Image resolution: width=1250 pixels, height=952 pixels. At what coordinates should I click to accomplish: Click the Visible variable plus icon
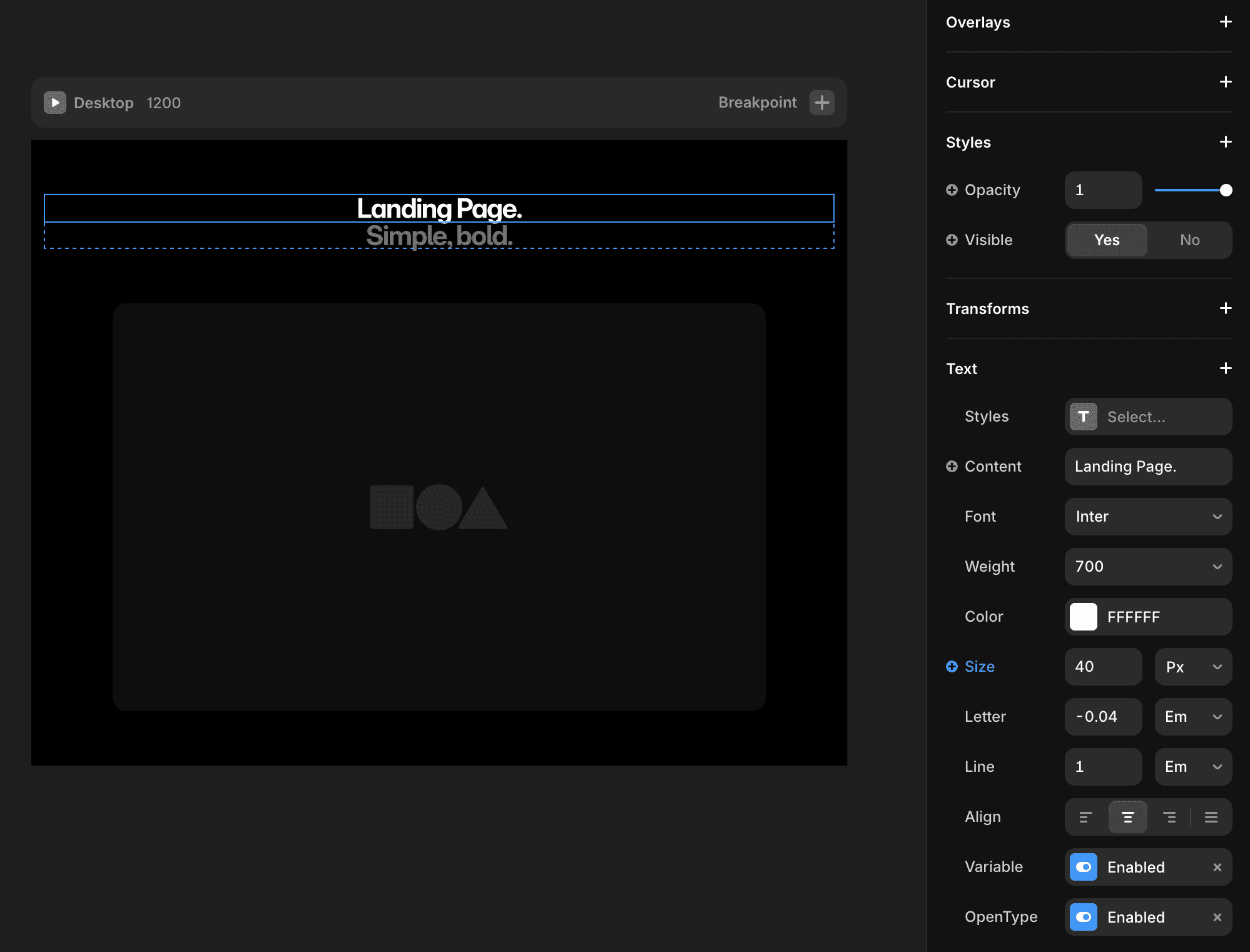point(952,240)
